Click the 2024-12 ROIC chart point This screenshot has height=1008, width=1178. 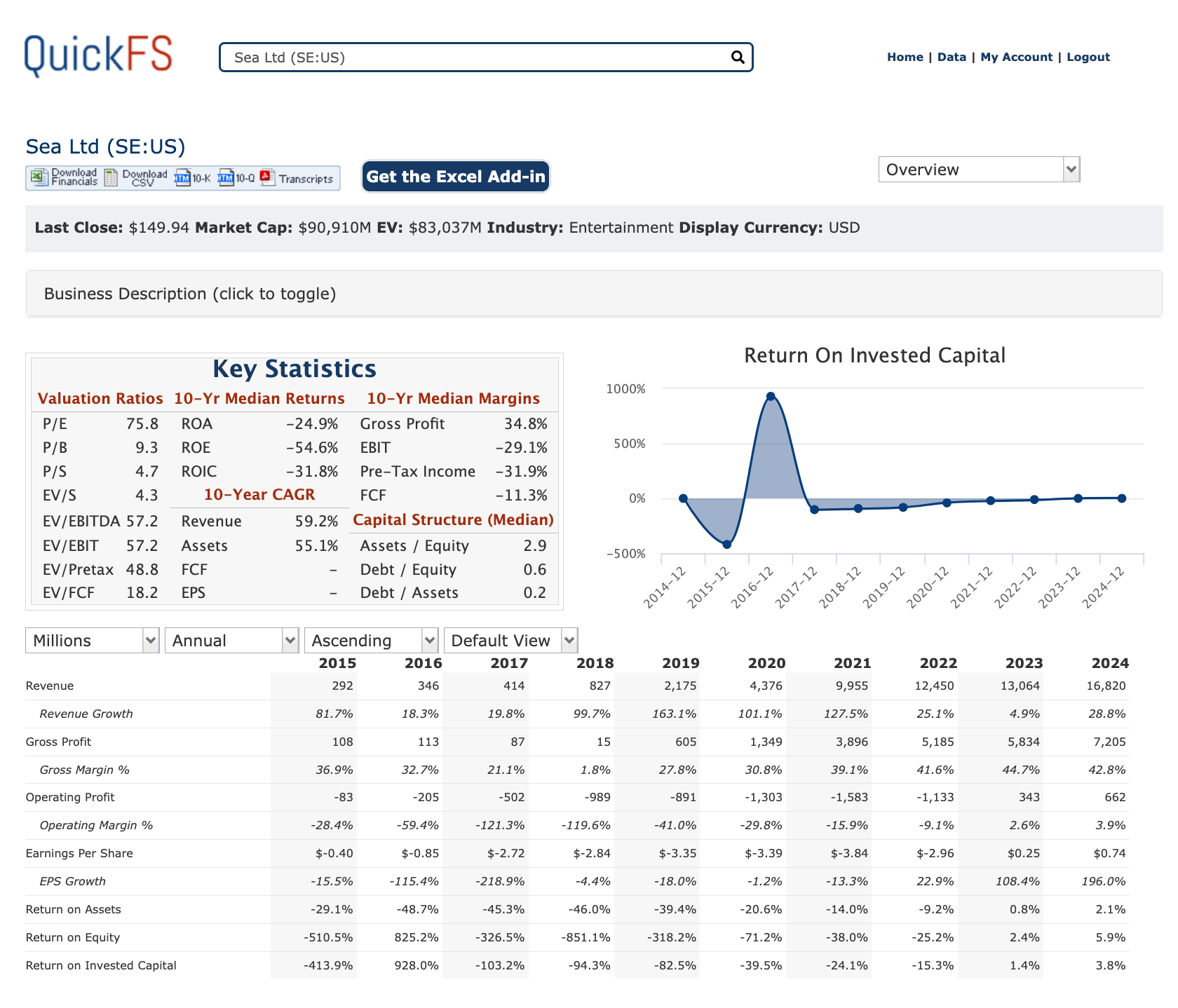coord(1122,498)
